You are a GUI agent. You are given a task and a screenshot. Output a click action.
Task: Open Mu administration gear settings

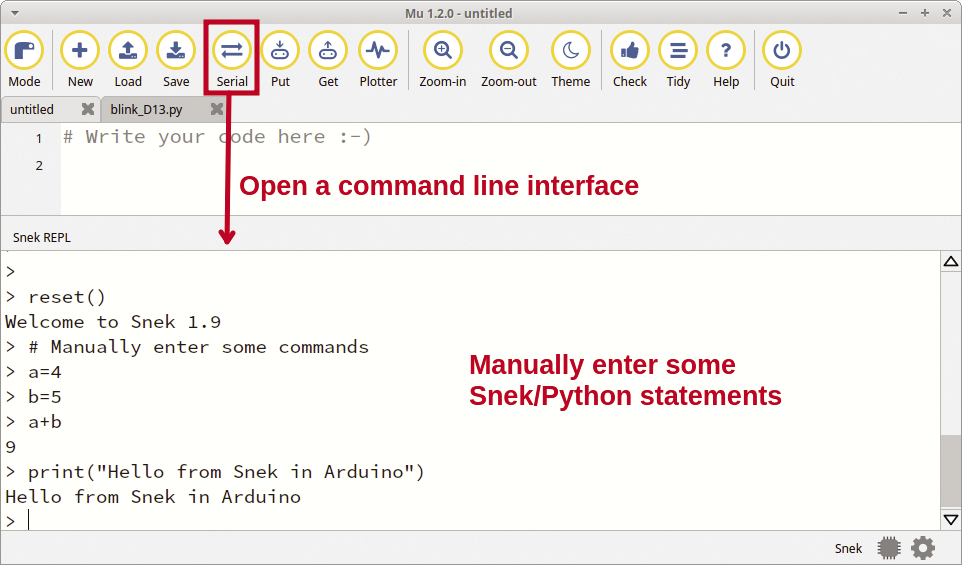(923, 548)
